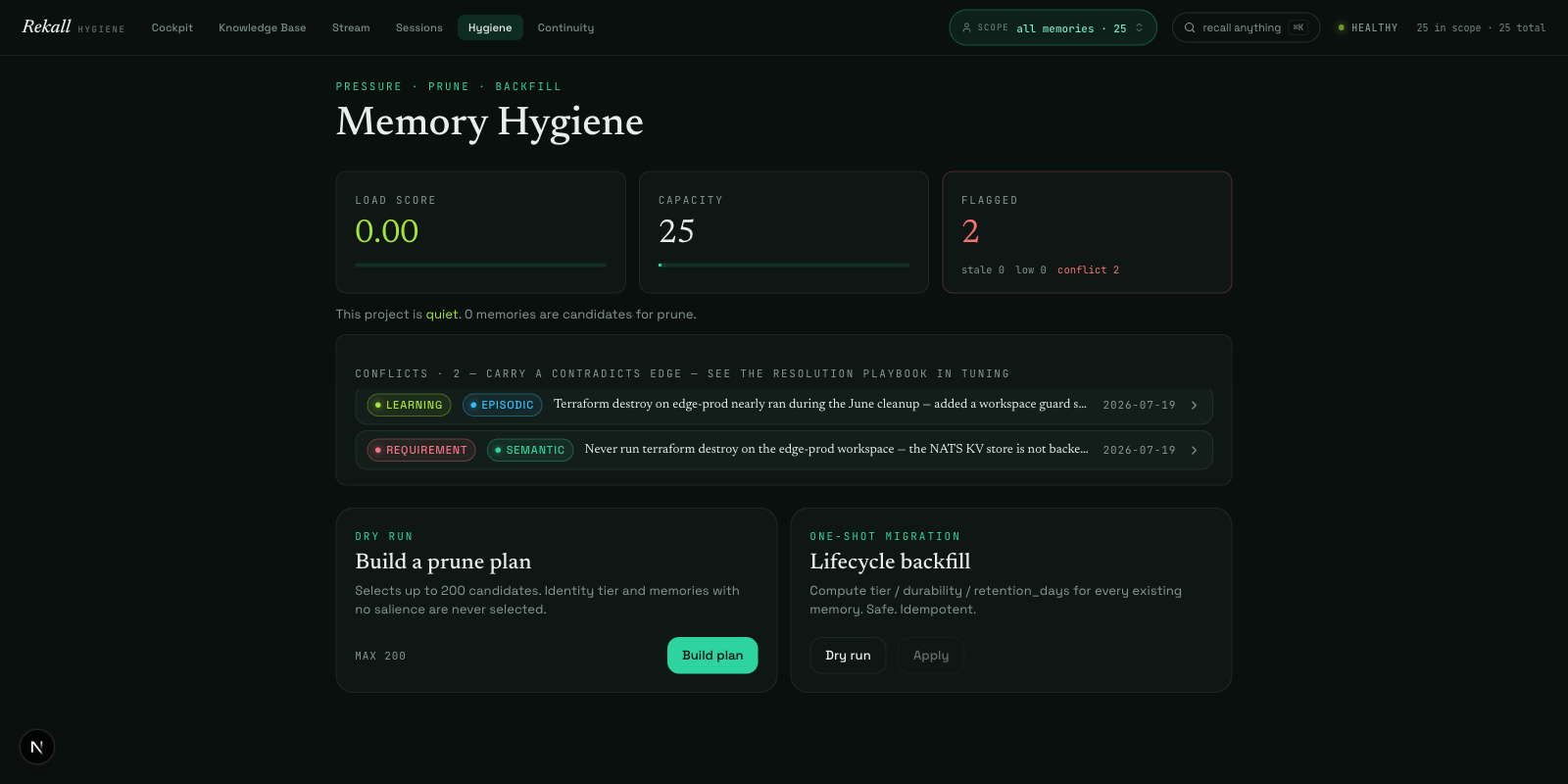Click the Capacity value 25
Screen dimensions: 1568x784
(x=676, y=231)
